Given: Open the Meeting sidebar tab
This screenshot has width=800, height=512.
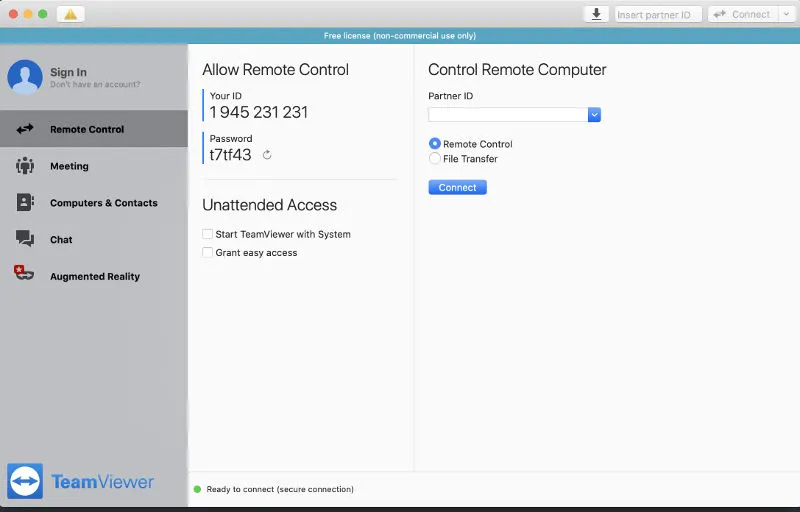Looking at the screenshot, I should (94, 166).
